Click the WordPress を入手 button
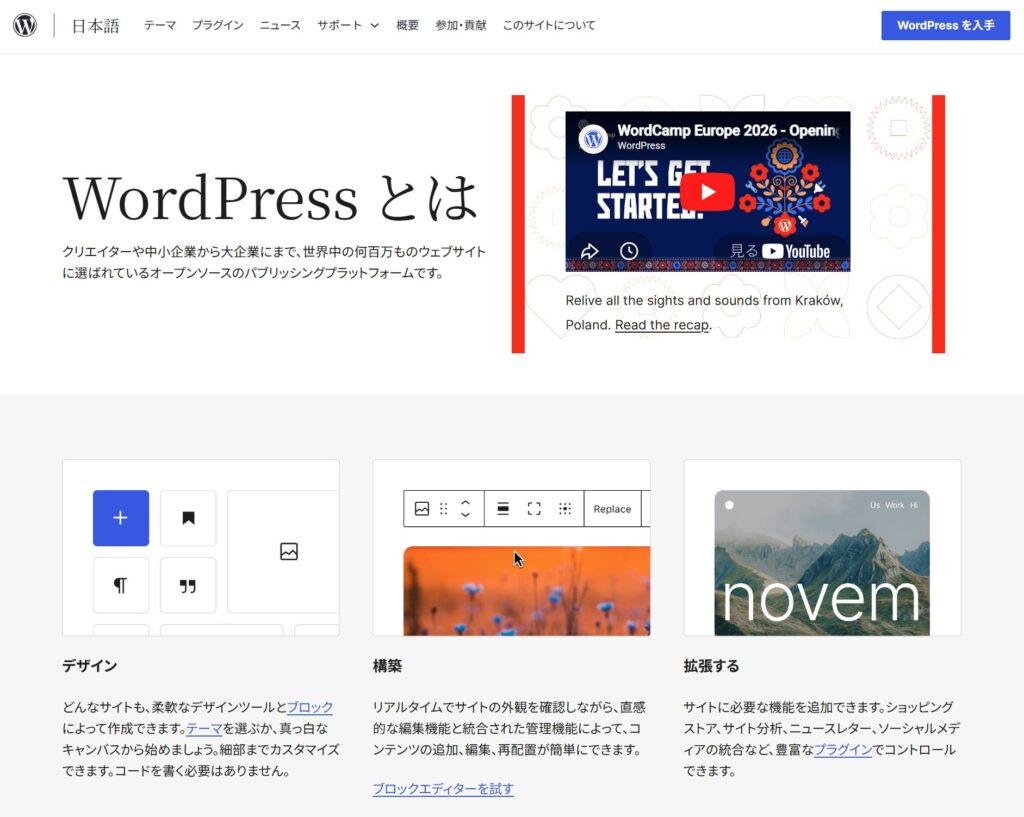1024x817 pixels. 946,25
